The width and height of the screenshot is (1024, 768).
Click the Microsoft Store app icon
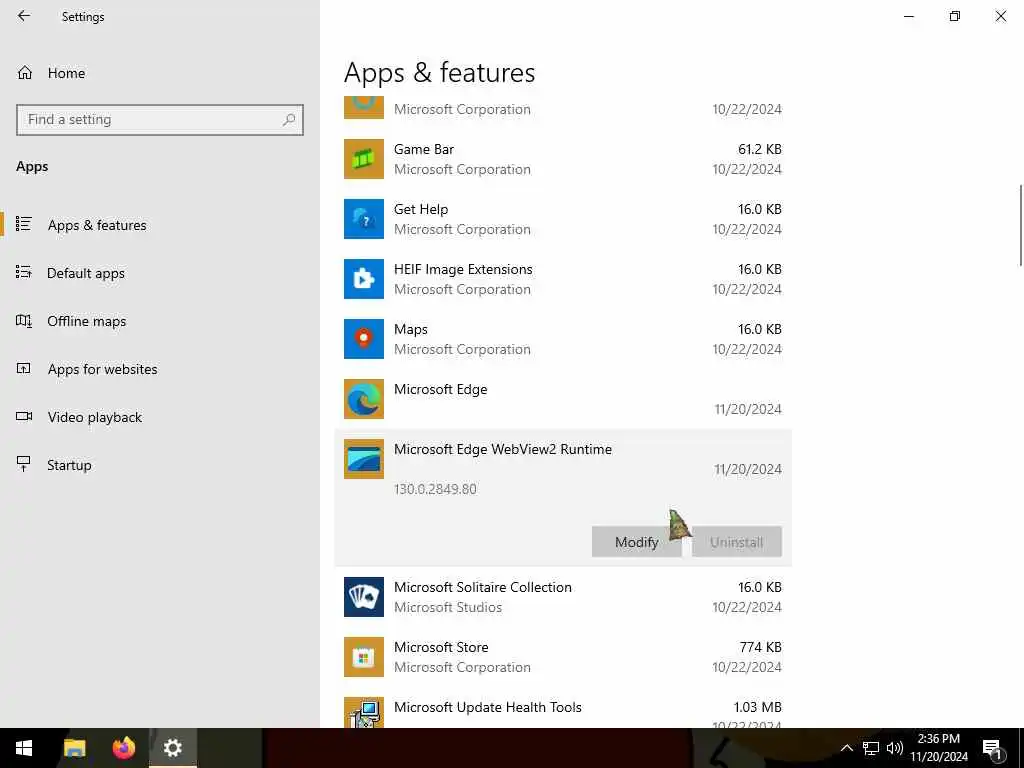pyautogui.click(x=364, y=657)
